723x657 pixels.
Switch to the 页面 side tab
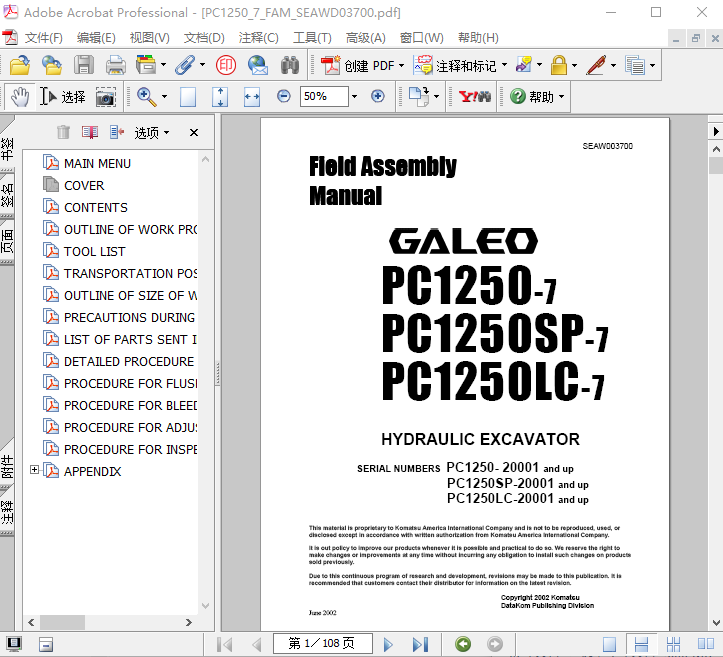tap(7, 241)
